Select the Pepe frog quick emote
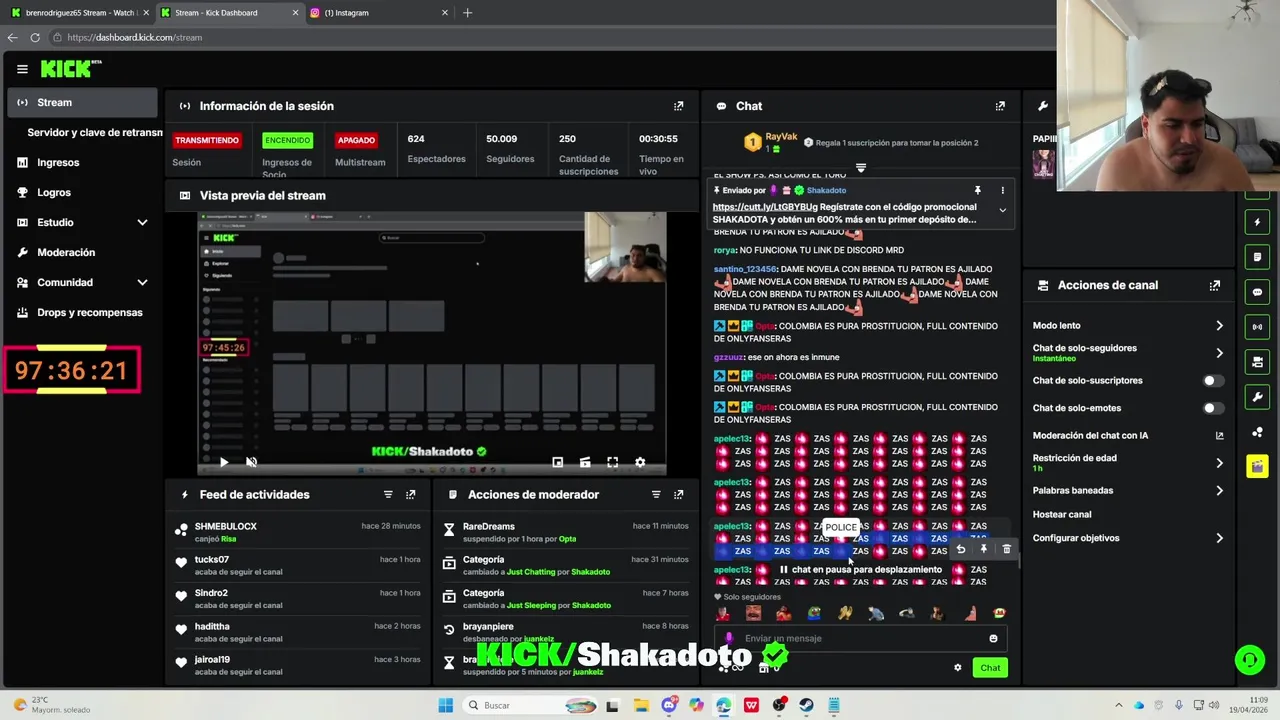 [x=815, y=614]
